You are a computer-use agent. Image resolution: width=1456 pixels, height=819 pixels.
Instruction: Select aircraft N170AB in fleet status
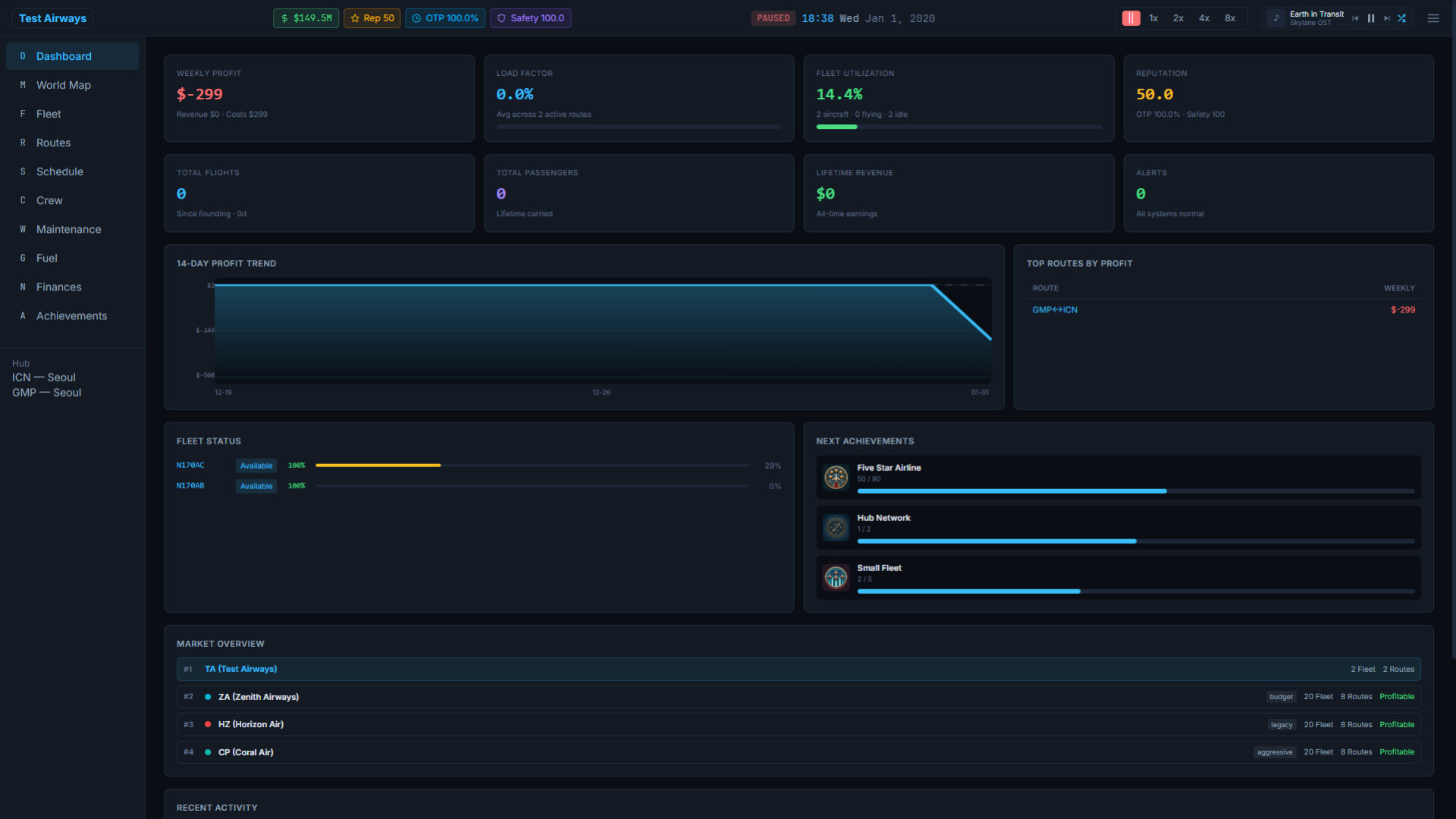click(x=190, y=485)
